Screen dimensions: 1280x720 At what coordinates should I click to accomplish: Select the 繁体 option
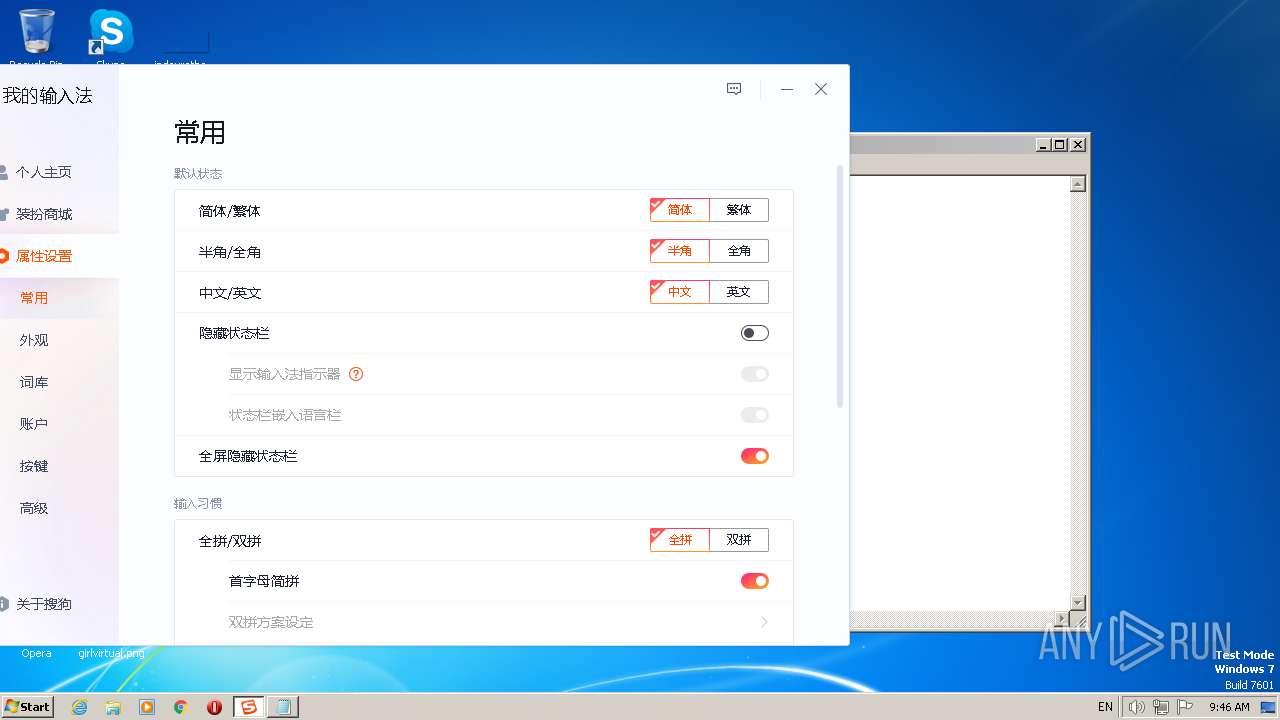point(739,210)
